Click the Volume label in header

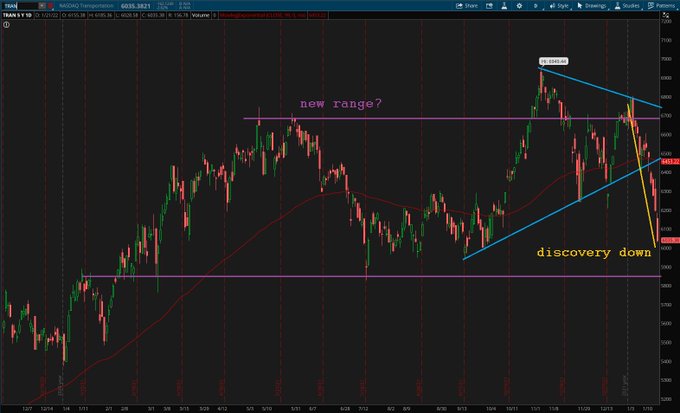coord(200,15)
